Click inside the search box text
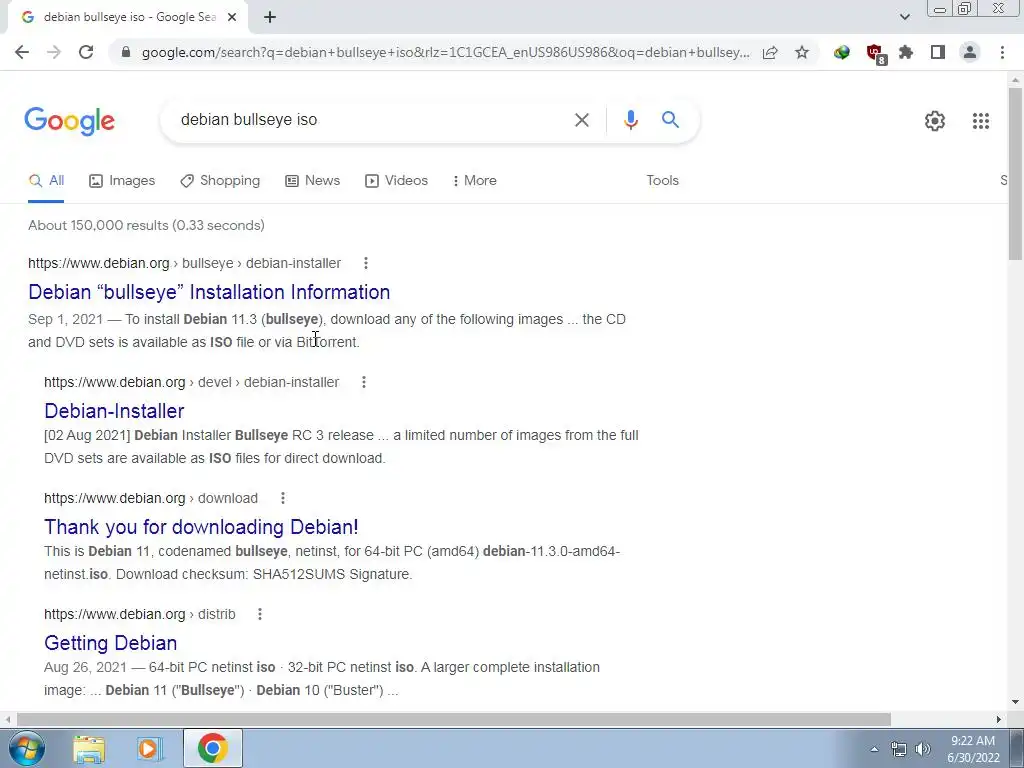The height and width of the screenshot is (768, 1024). tap(249, 120)
